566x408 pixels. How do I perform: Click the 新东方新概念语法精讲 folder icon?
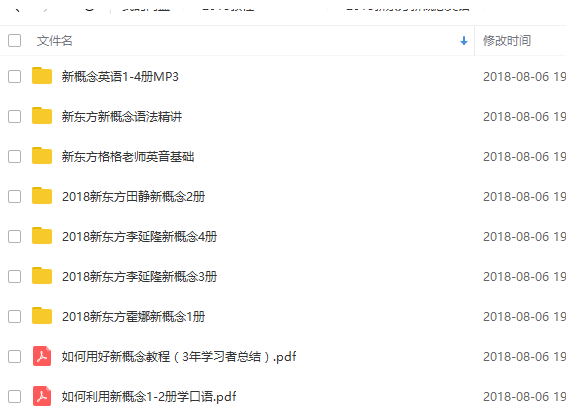click(42, 116)
